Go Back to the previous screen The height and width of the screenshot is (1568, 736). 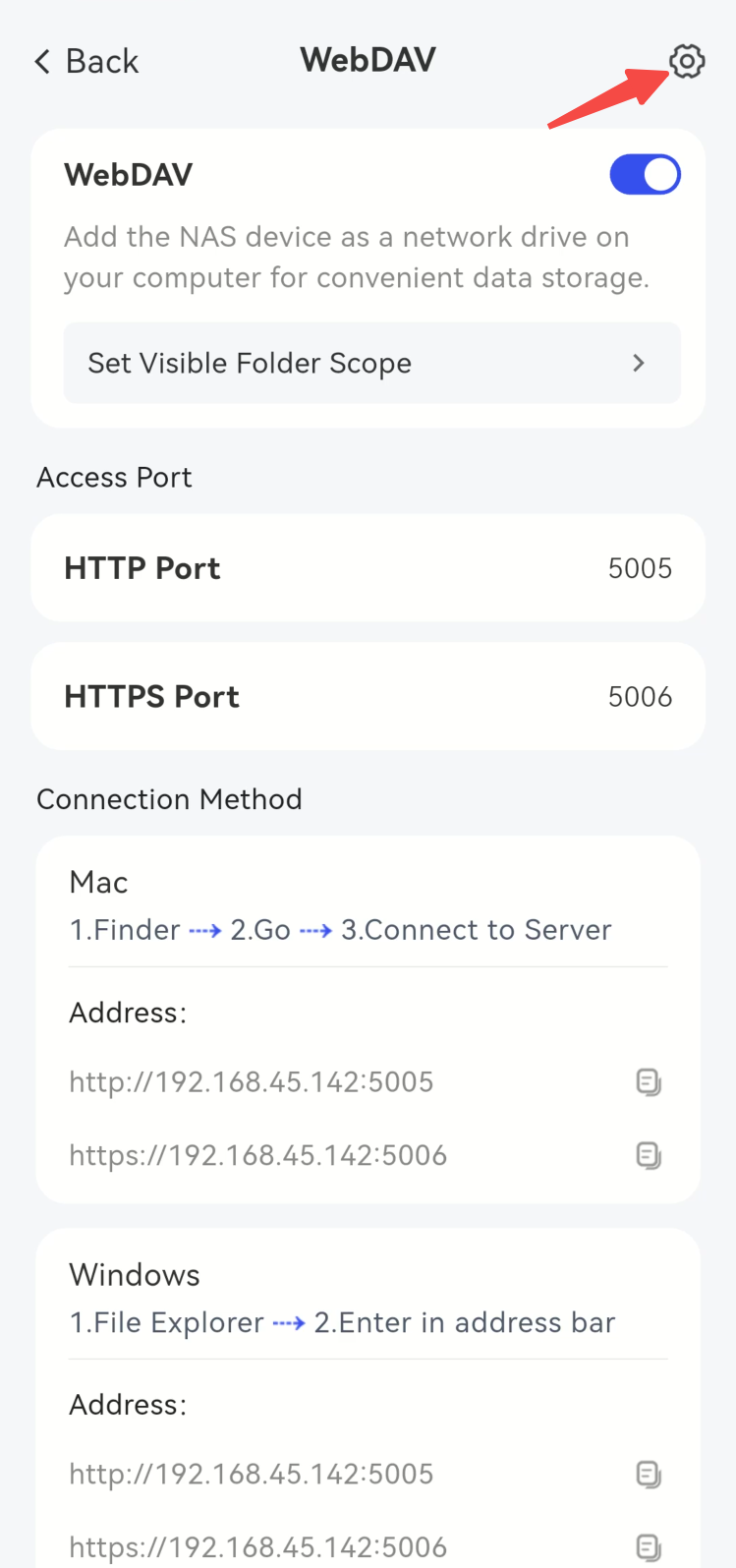click(86, 62)
